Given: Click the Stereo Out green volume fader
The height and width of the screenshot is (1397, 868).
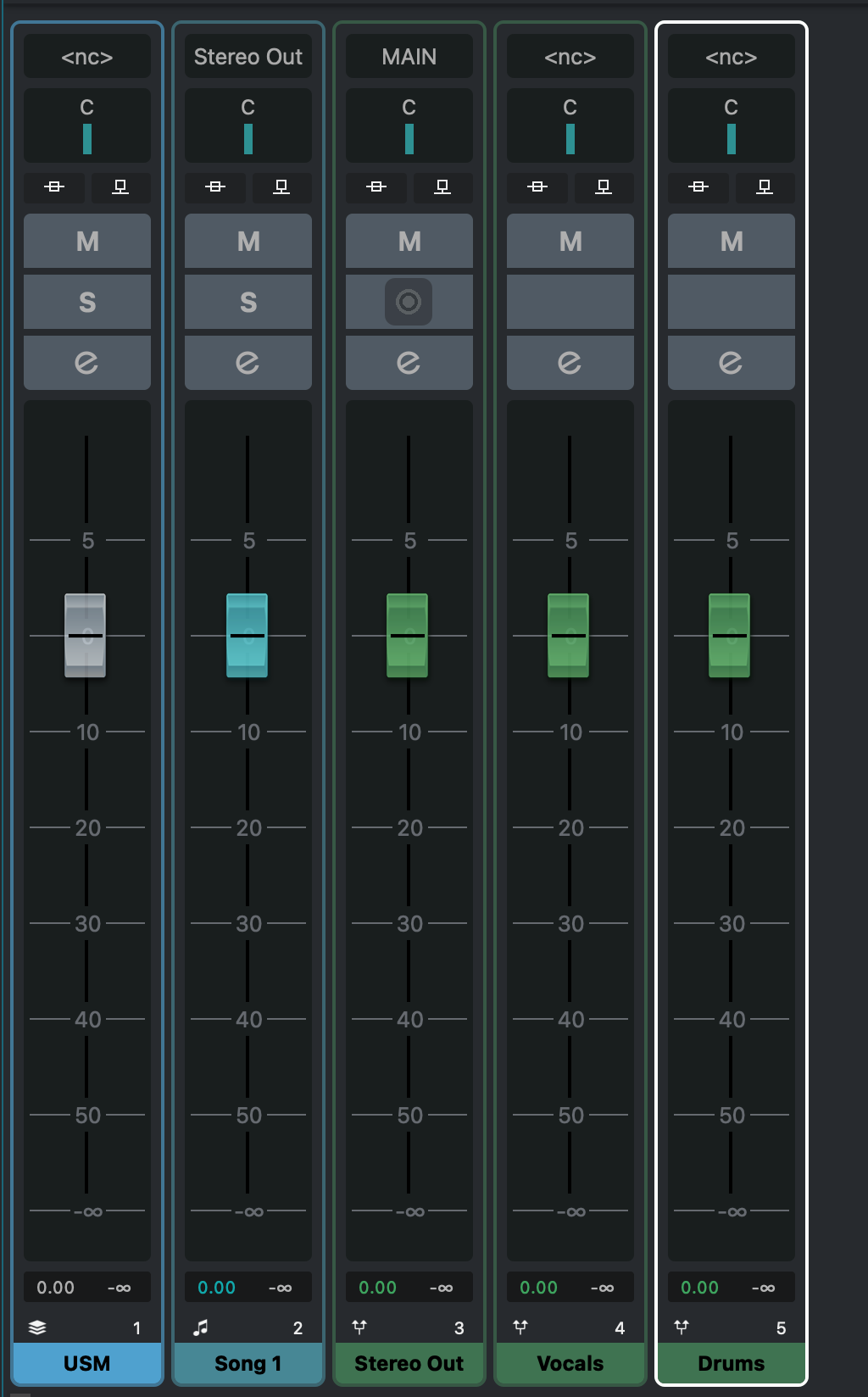Looking at the screenshot, I should pyautogui.click(x=408, y=635).
